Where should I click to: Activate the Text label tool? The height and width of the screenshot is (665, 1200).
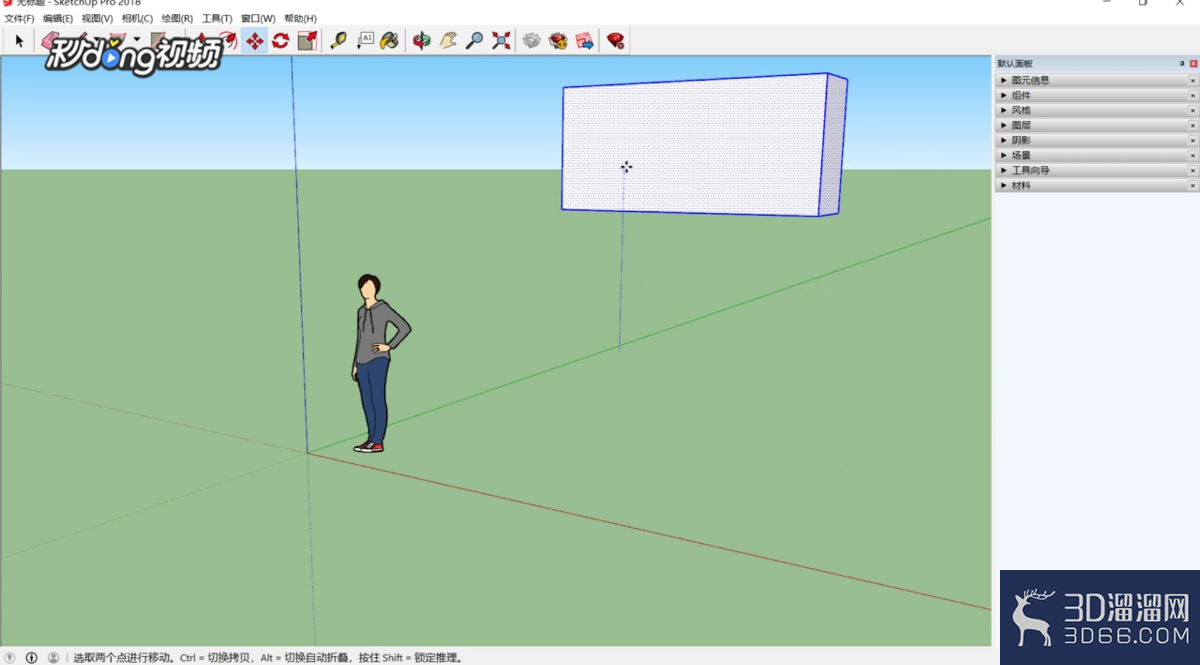[x=365, y=41]
